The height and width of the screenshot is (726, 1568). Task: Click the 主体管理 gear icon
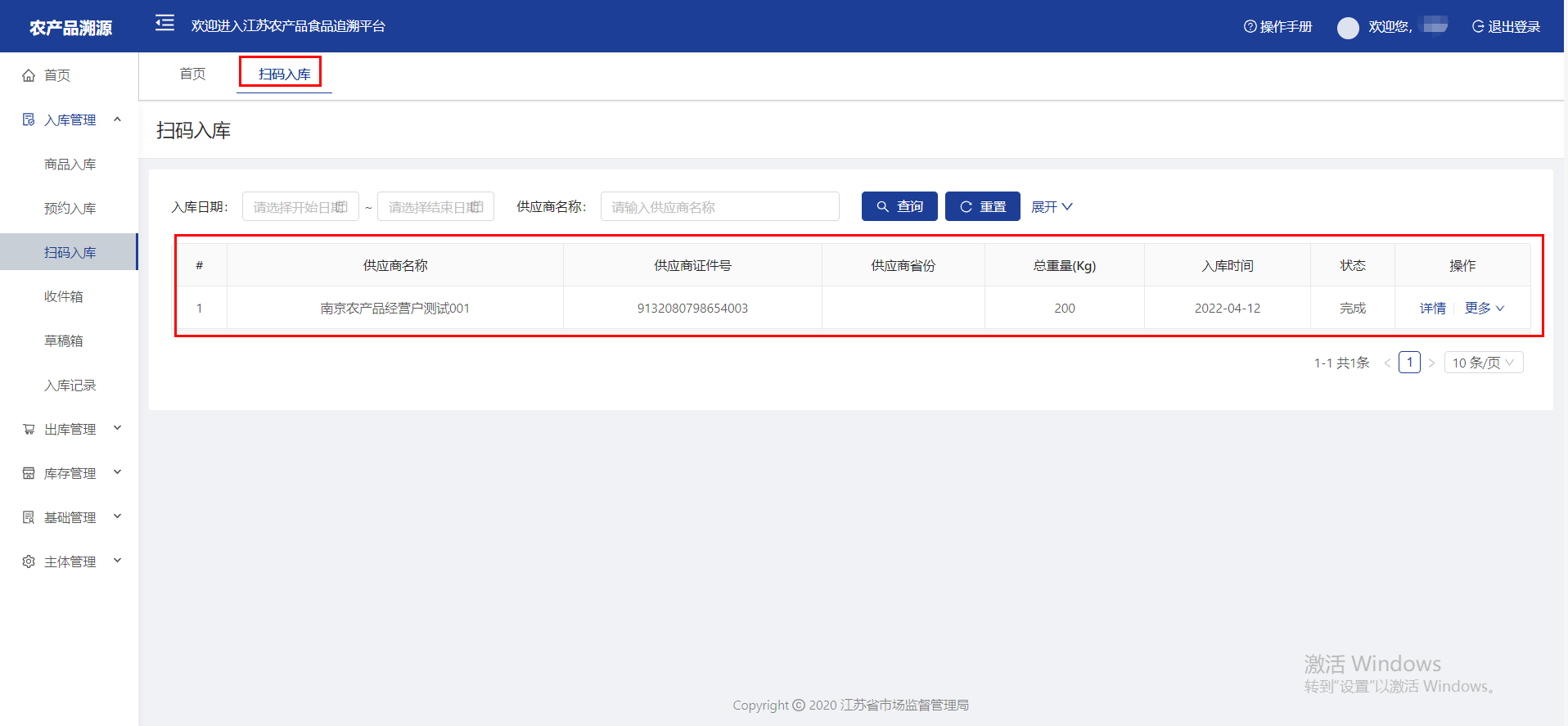29,561
